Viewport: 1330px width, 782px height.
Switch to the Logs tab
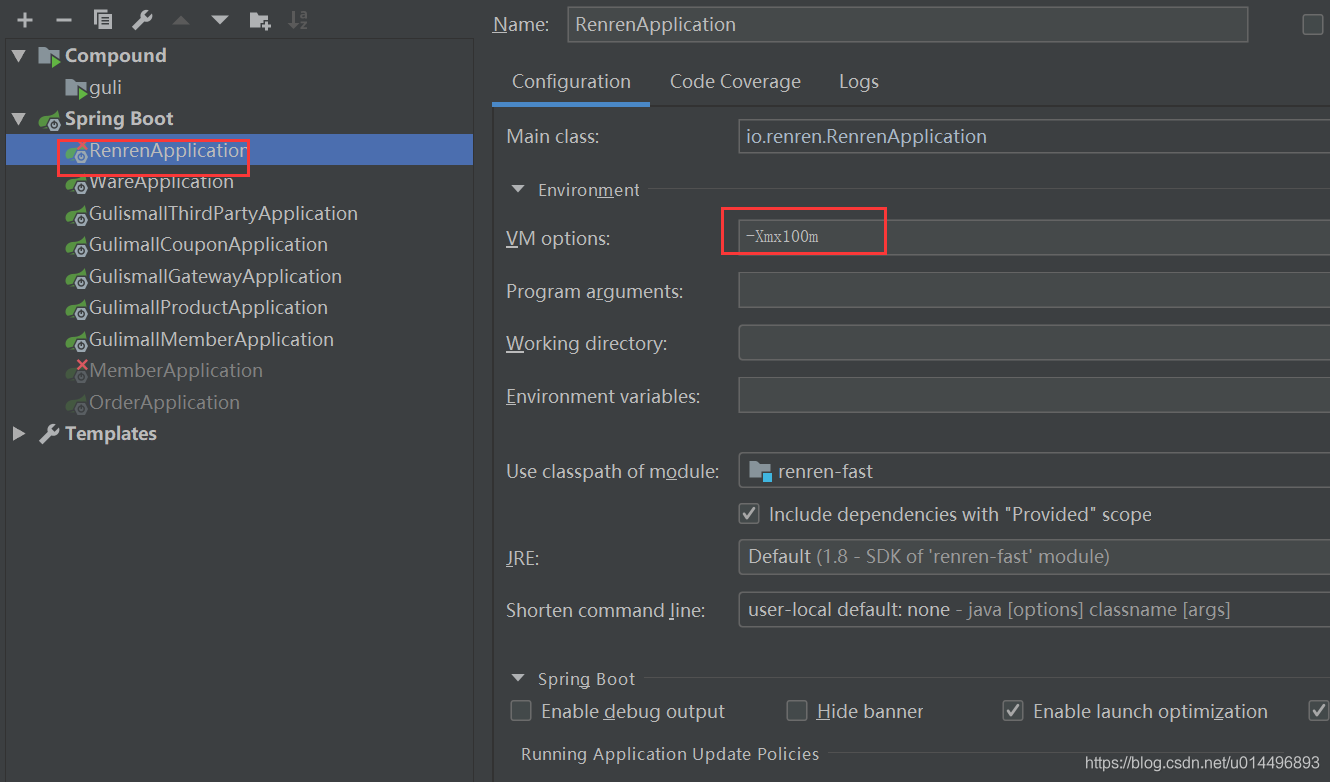[859, 82]
